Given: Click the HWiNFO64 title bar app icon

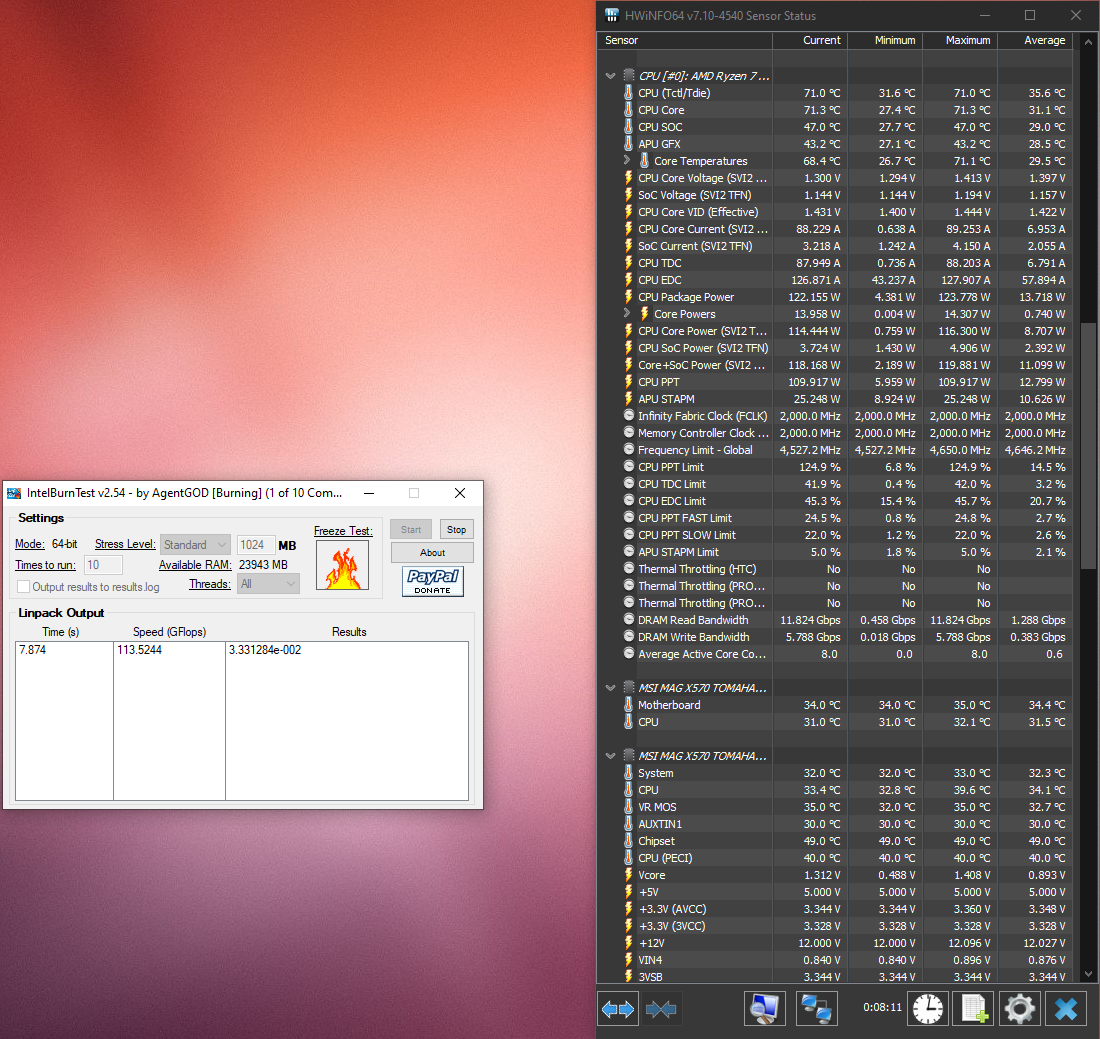Looking at the screenshot, I should coord(612,15).
